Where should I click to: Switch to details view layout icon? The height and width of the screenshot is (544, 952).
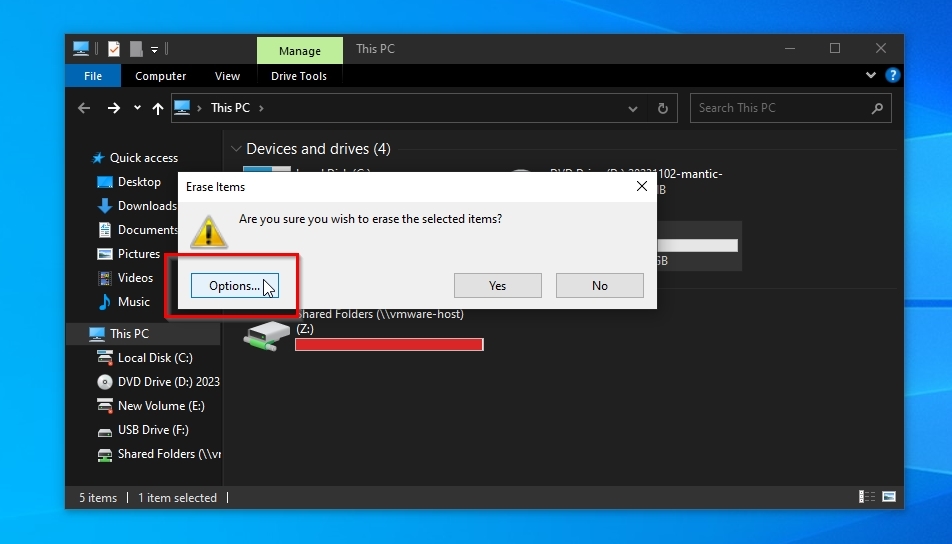867,497
